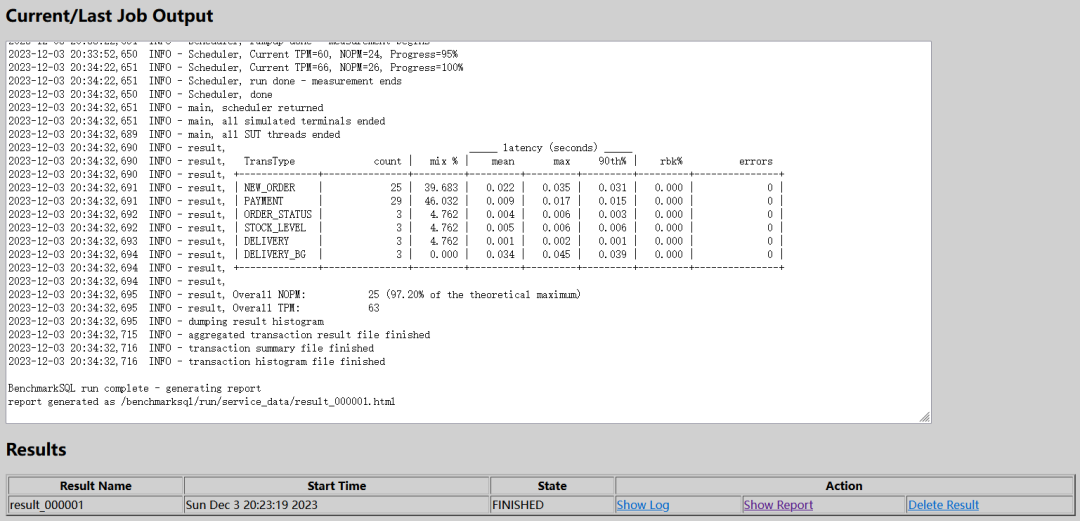Click the Action column header
This screenshot has height=521, width=1080.
point(844,486)
